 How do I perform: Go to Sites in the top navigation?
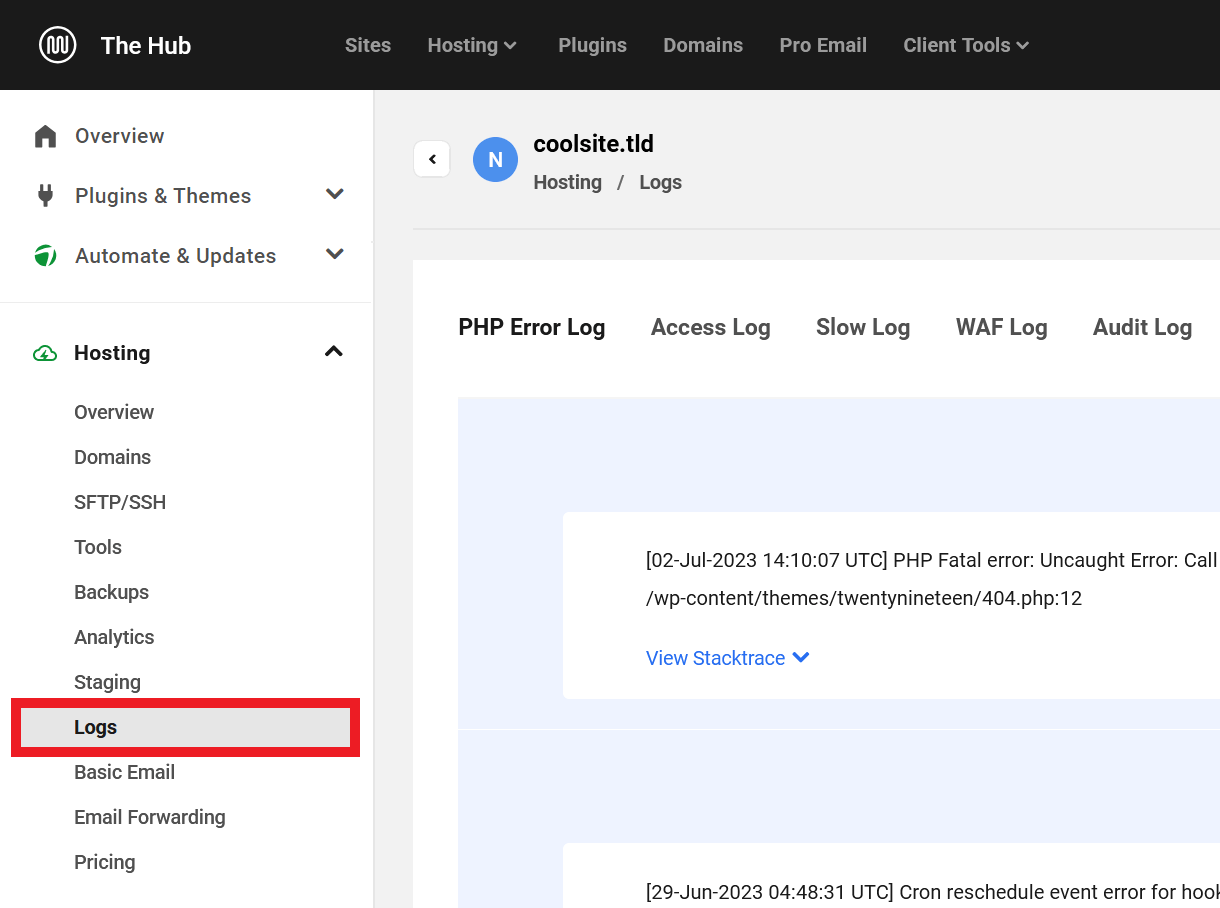[x=368, y=45]
